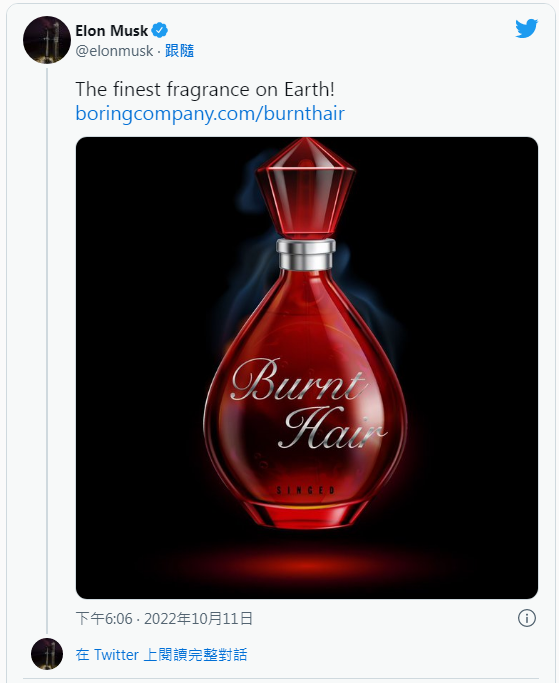Click the blue verified badge
Image resolution: width=559 pixels, height=683 pixels.
159,30
